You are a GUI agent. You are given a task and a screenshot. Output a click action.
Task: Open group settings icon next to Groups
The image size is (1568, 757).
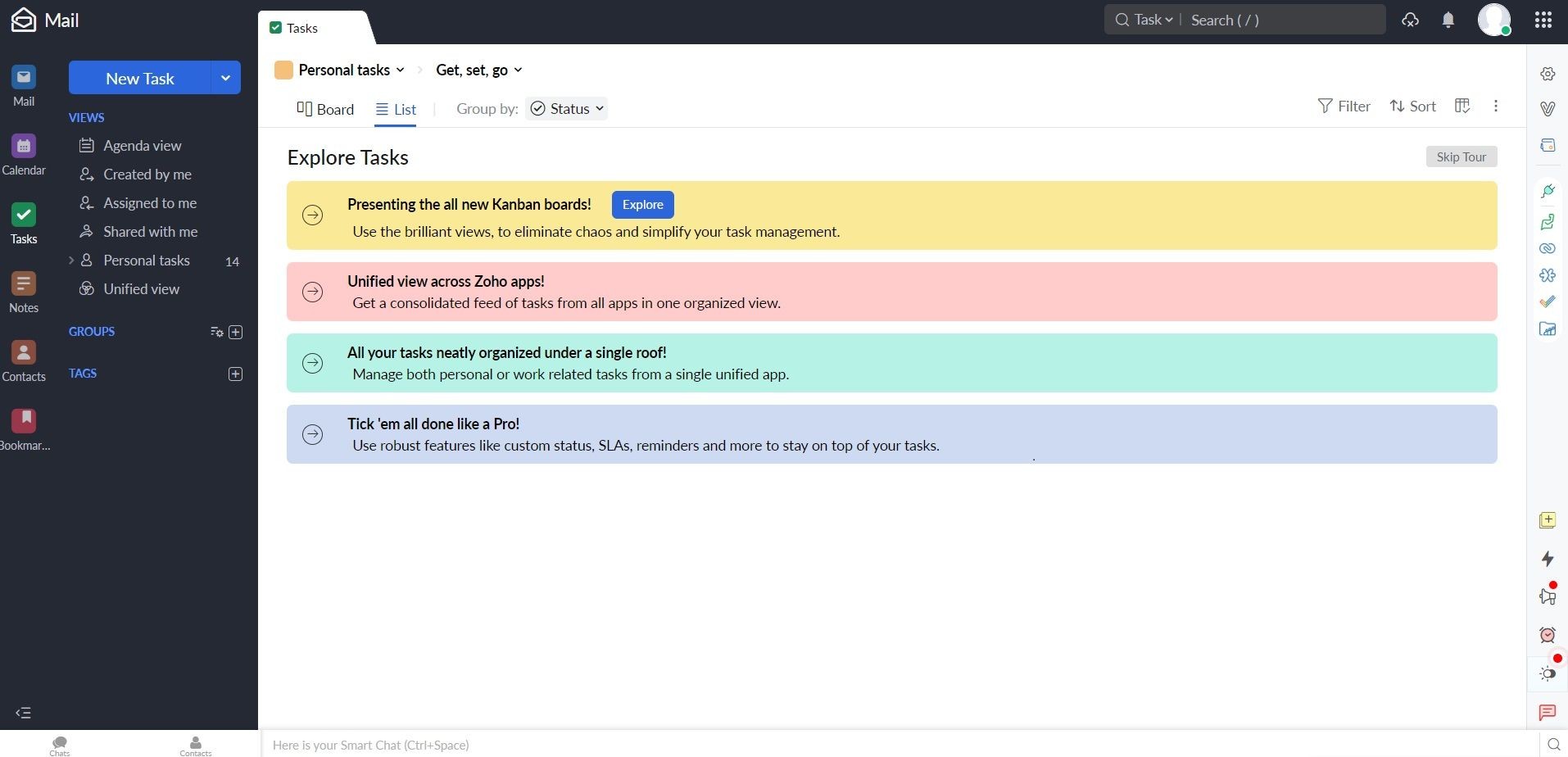click(216, 332)
